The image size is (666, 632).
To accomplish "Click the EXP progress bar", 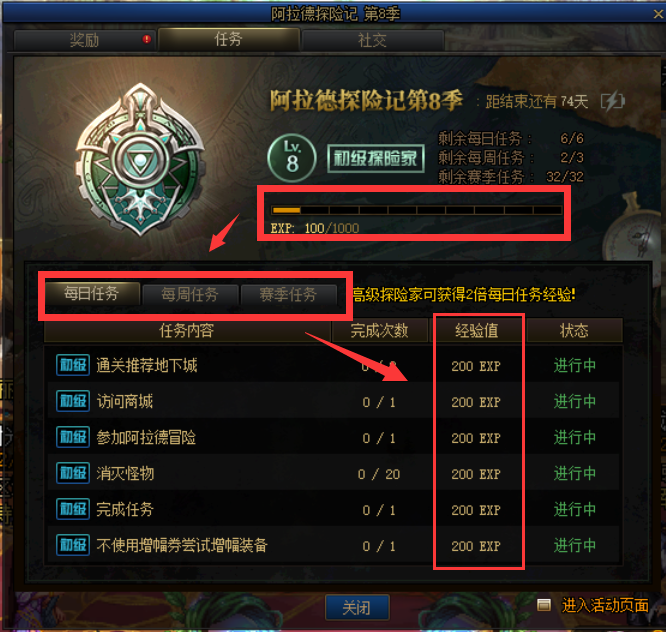I will pos(417,210).
